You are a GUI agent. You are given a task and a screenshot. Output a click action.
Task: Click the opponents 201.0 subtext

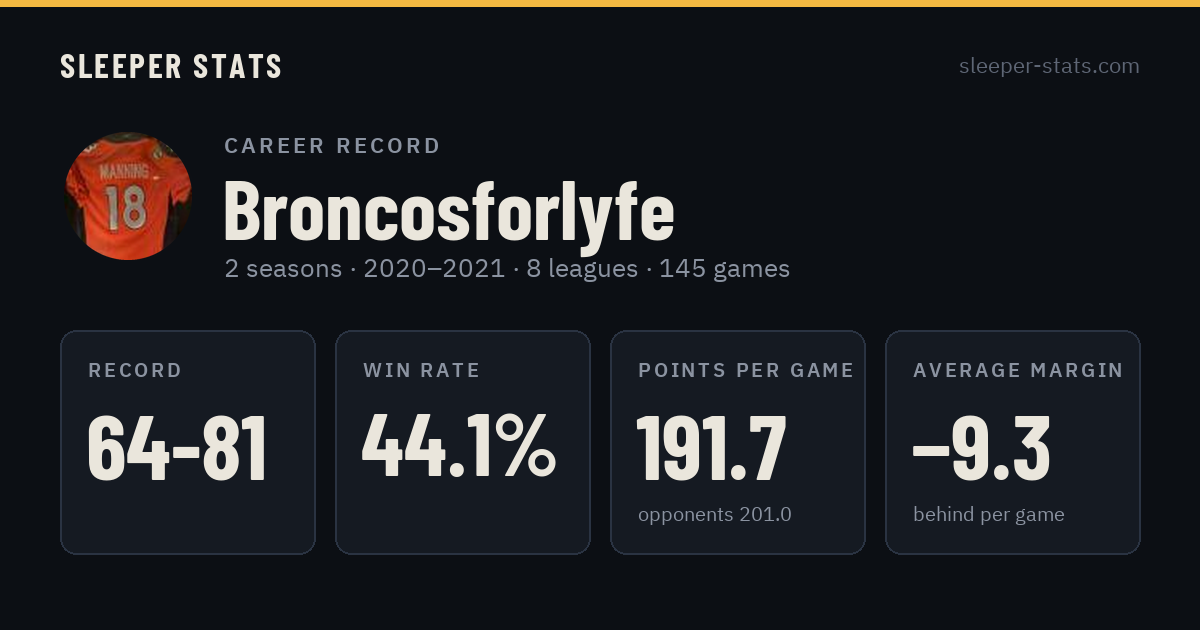tap(715, 515)
